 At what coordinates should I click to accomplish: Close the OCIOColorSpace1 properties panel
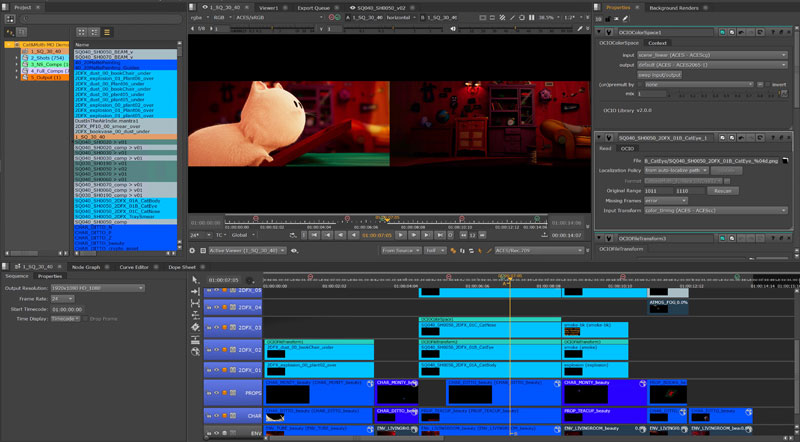(790, 31)
